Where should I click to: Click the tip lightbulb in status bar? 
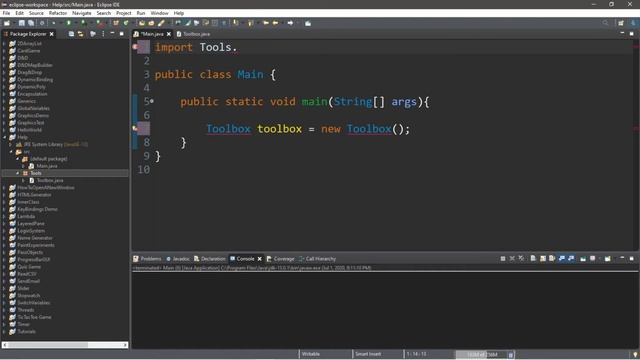point(635,354)
